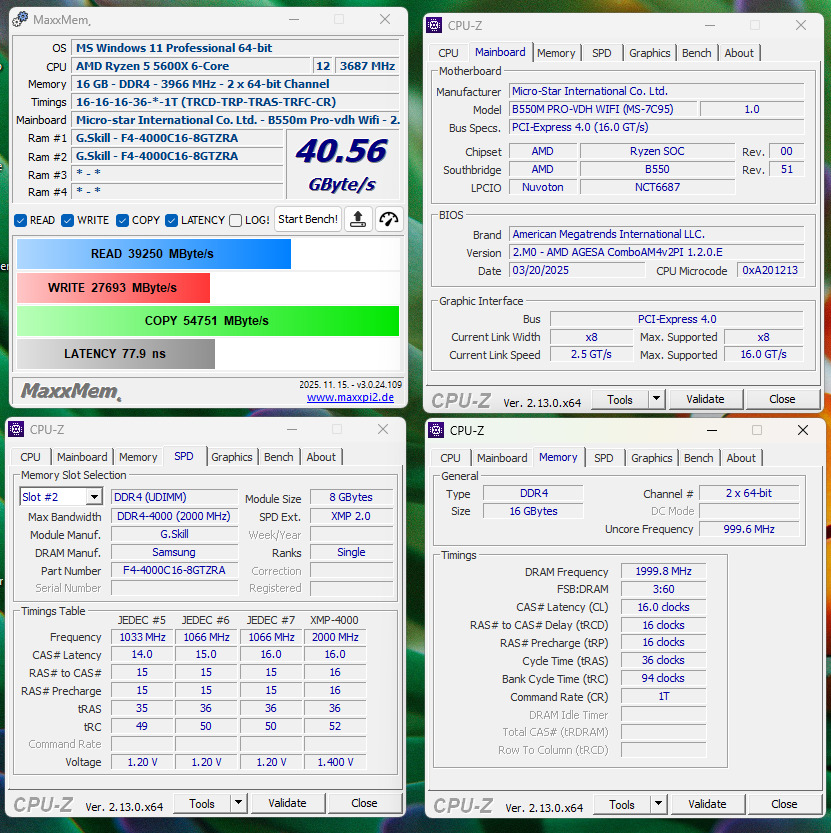The height and width of the screenshot is (833, 831).
Task: Open the www.maxxpi2.de link
Action: pos(351,397)
